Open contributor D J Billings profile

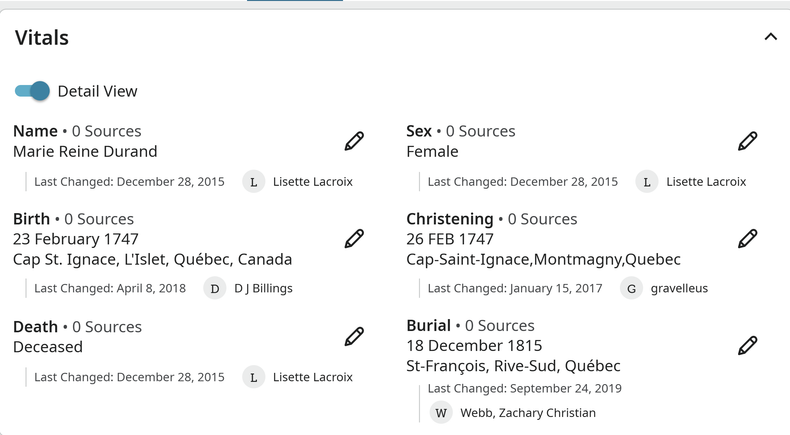pyautogui.click(x=264, y=289)
